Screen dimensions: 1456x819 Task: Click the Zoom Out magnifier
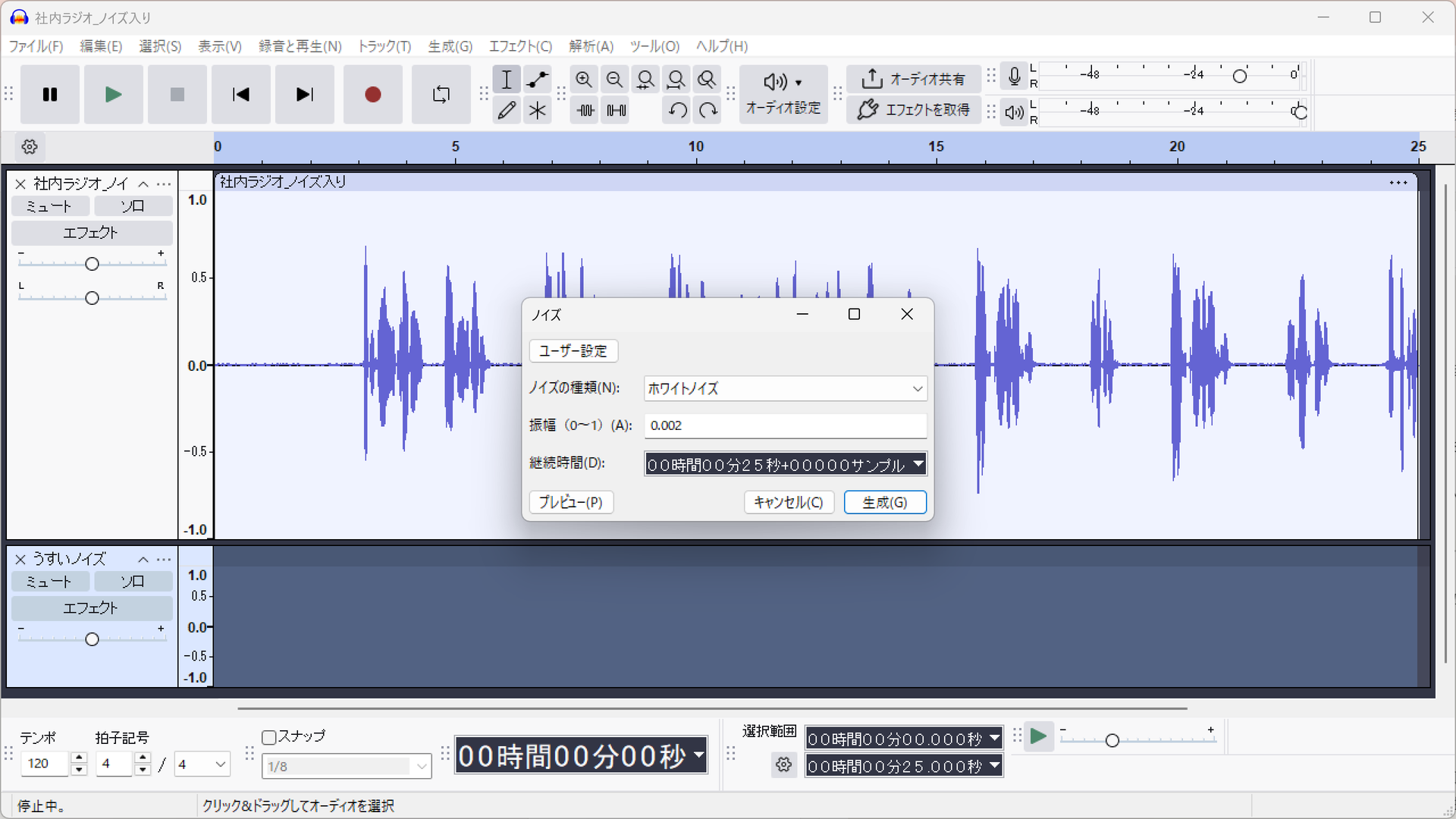(x=615, y=80)
